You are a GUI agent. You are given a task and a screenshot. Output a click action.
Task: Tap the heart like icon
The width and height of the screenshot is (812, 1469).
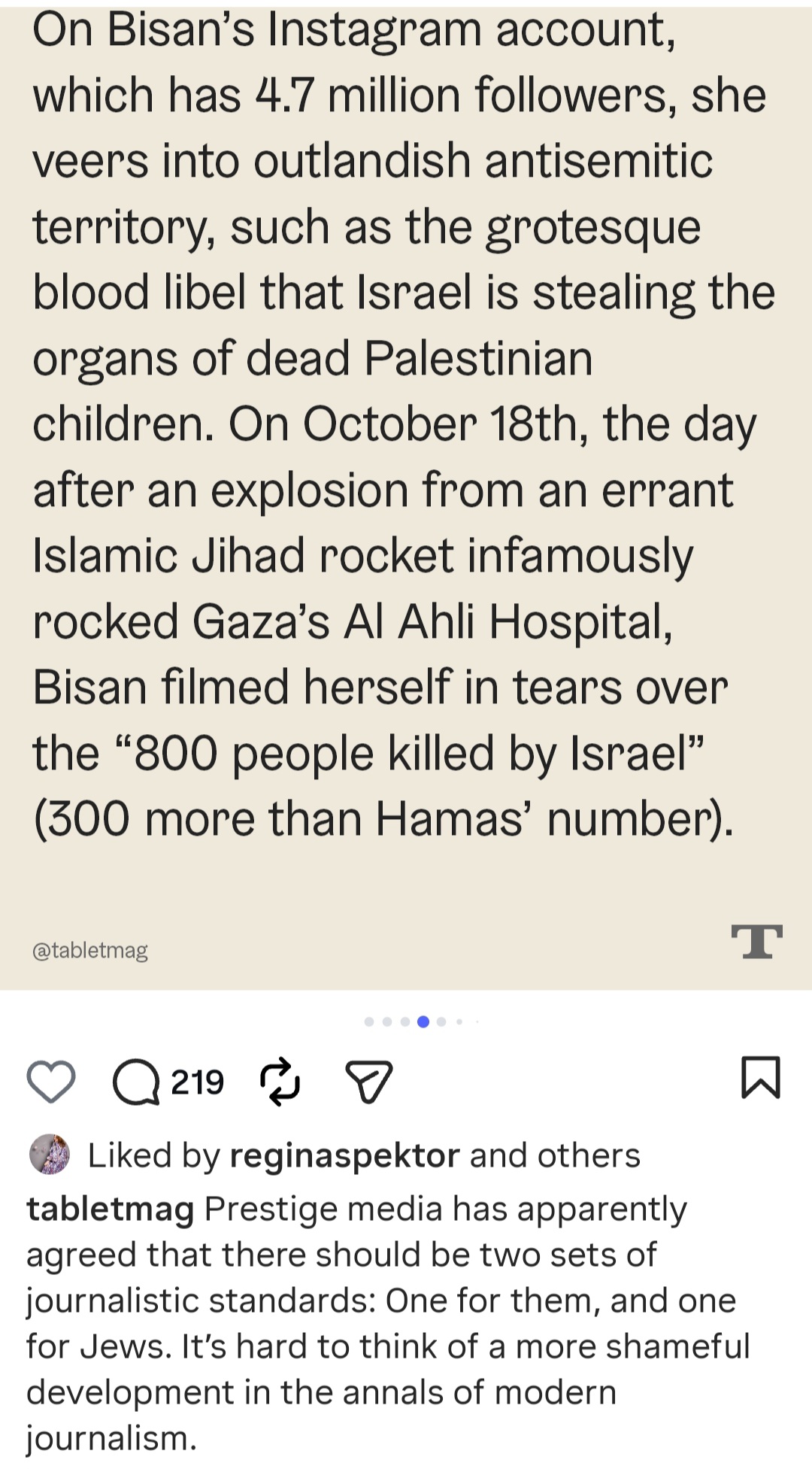coord(51,1082)
